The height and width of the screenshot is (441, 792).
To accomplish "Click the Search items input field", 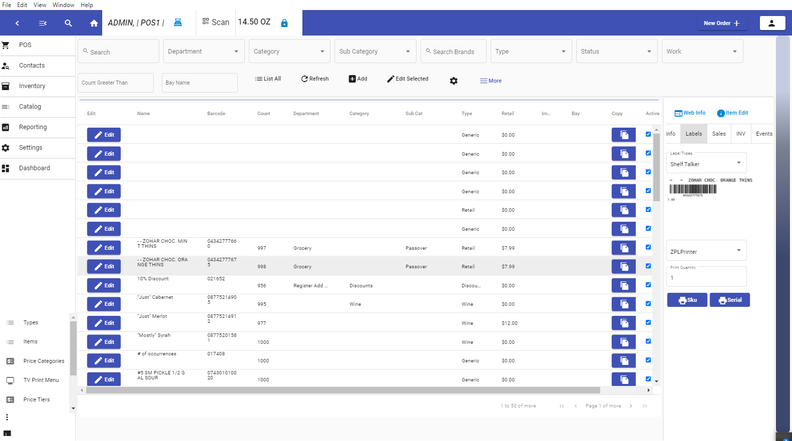I will pos(118,52).
